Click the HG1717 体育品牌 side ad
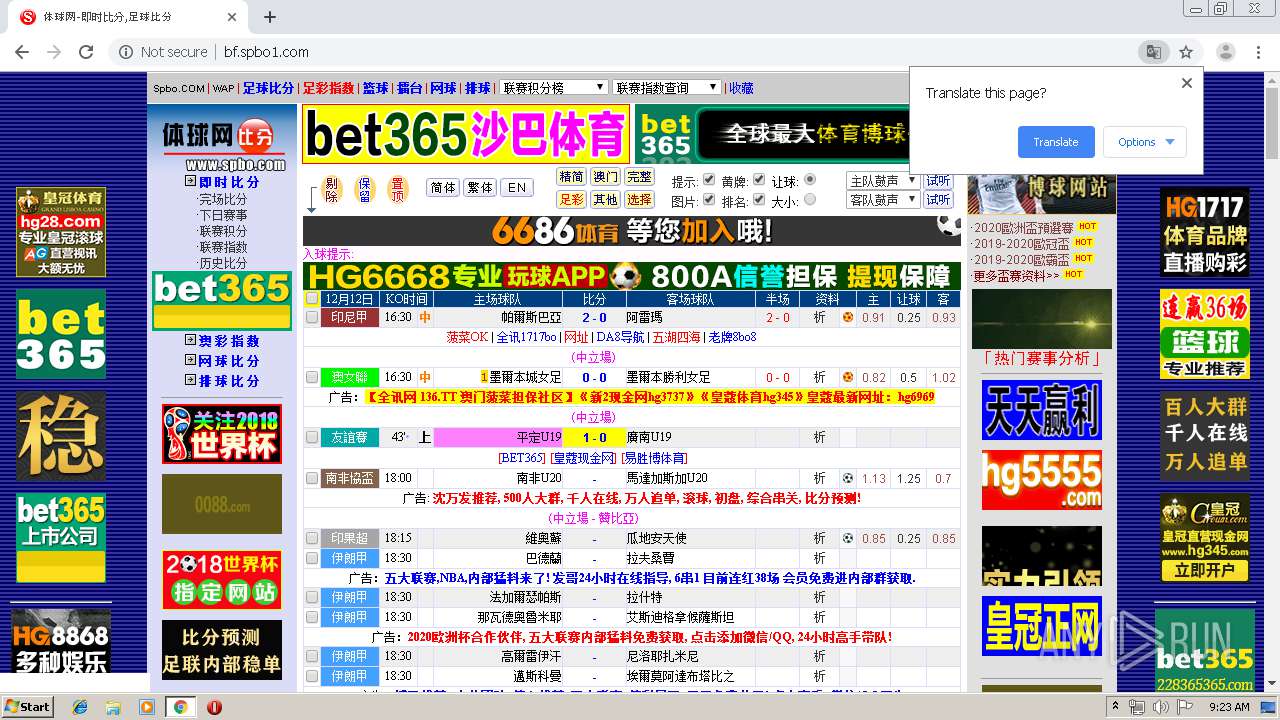The image size is (1280, 720). pyautogui.click(x=1205, y=232)
